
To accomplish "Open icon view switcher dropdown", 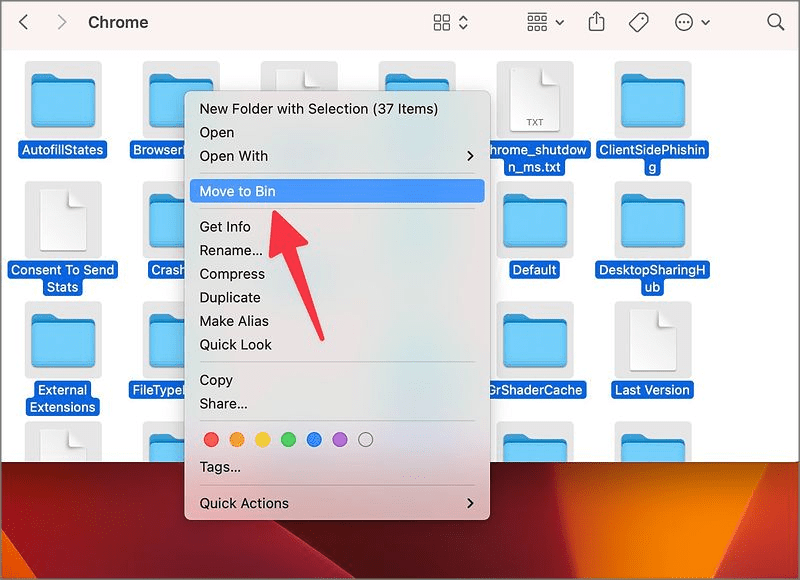I will [x=451, y=22].
